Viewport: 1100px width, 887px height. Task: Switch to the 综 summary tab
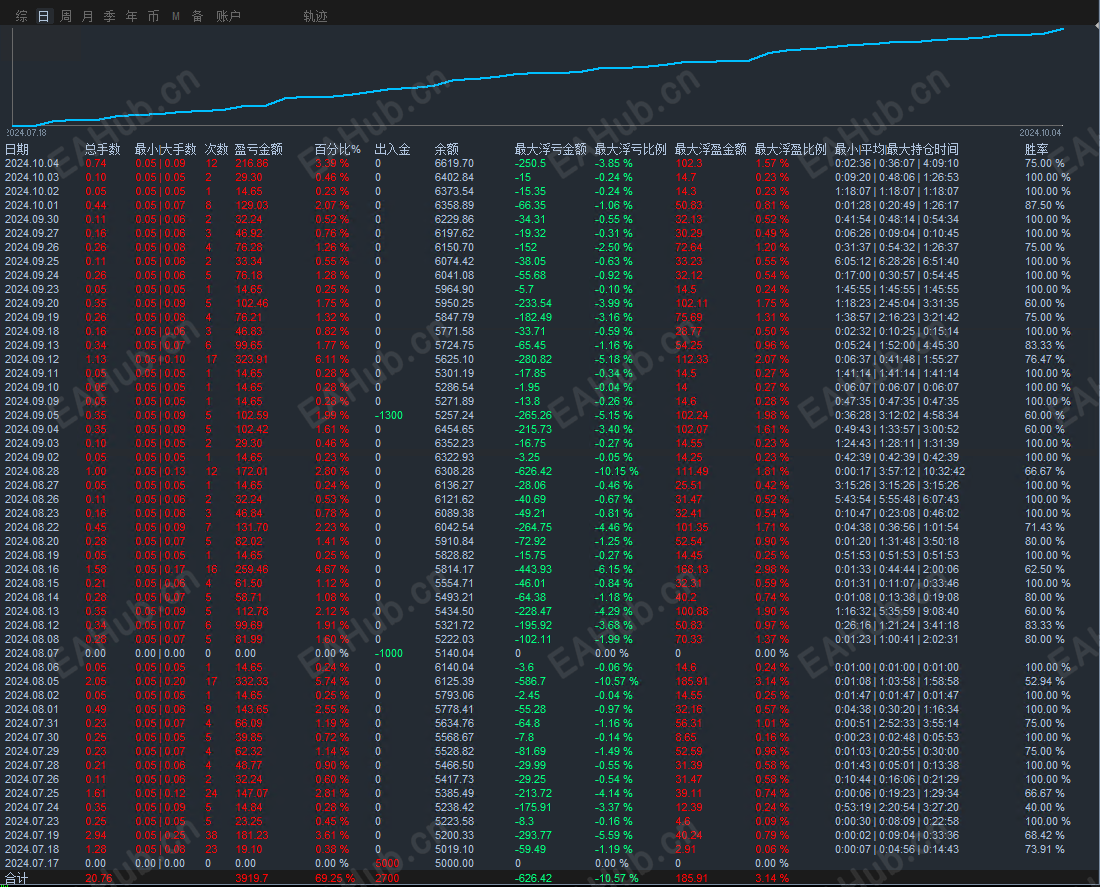[x=22, y=16]
